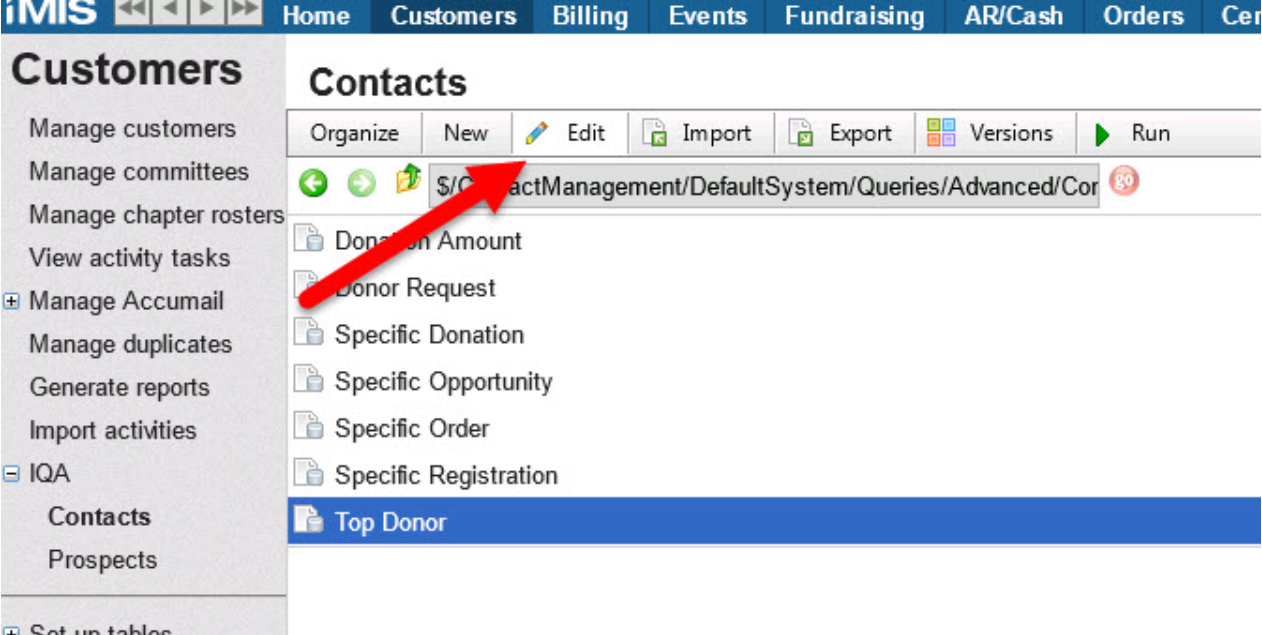Click the Export toolbar button

[x=840, y=133]
